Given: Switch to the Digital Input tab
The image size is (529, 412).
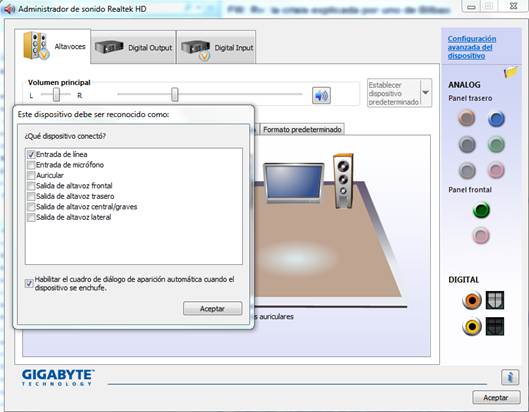Looking at the screenshot, I should (216, 48).
